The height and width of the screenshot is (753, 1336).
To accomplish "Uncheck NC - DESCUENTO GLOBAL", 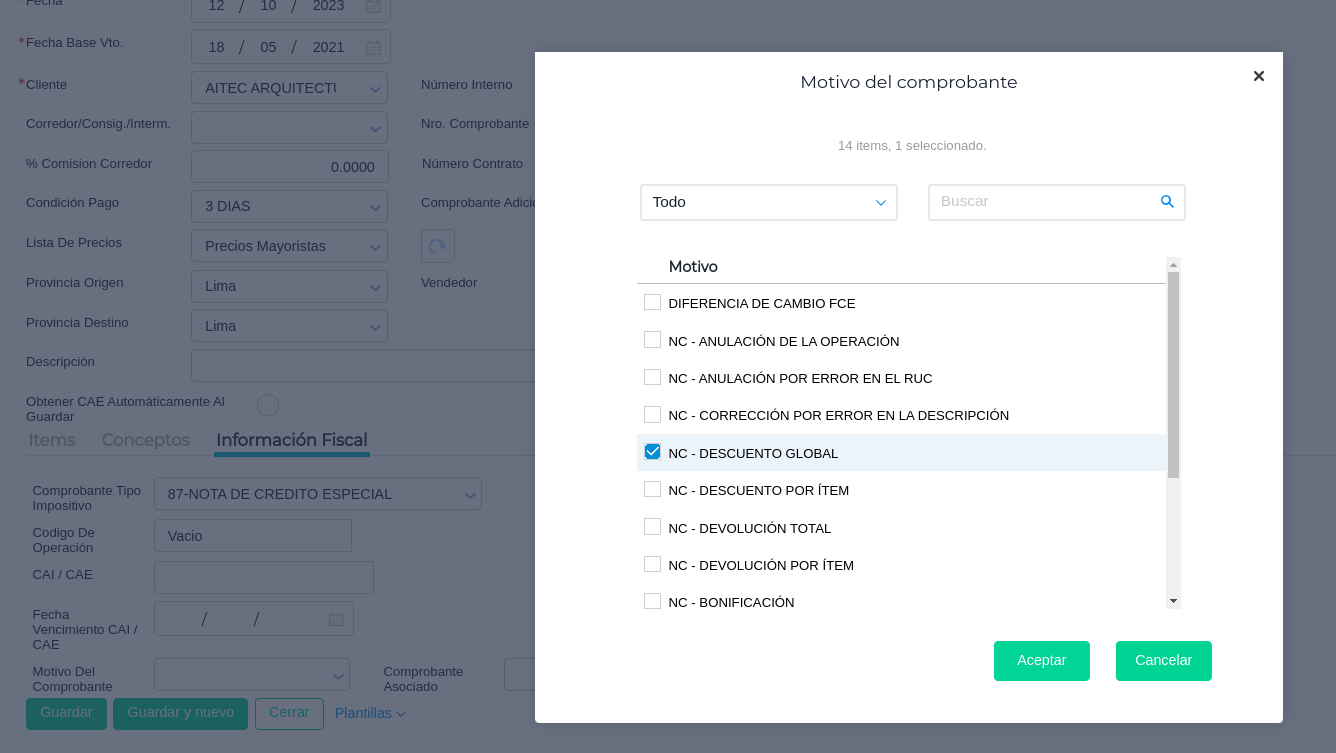I will point(653,452).
